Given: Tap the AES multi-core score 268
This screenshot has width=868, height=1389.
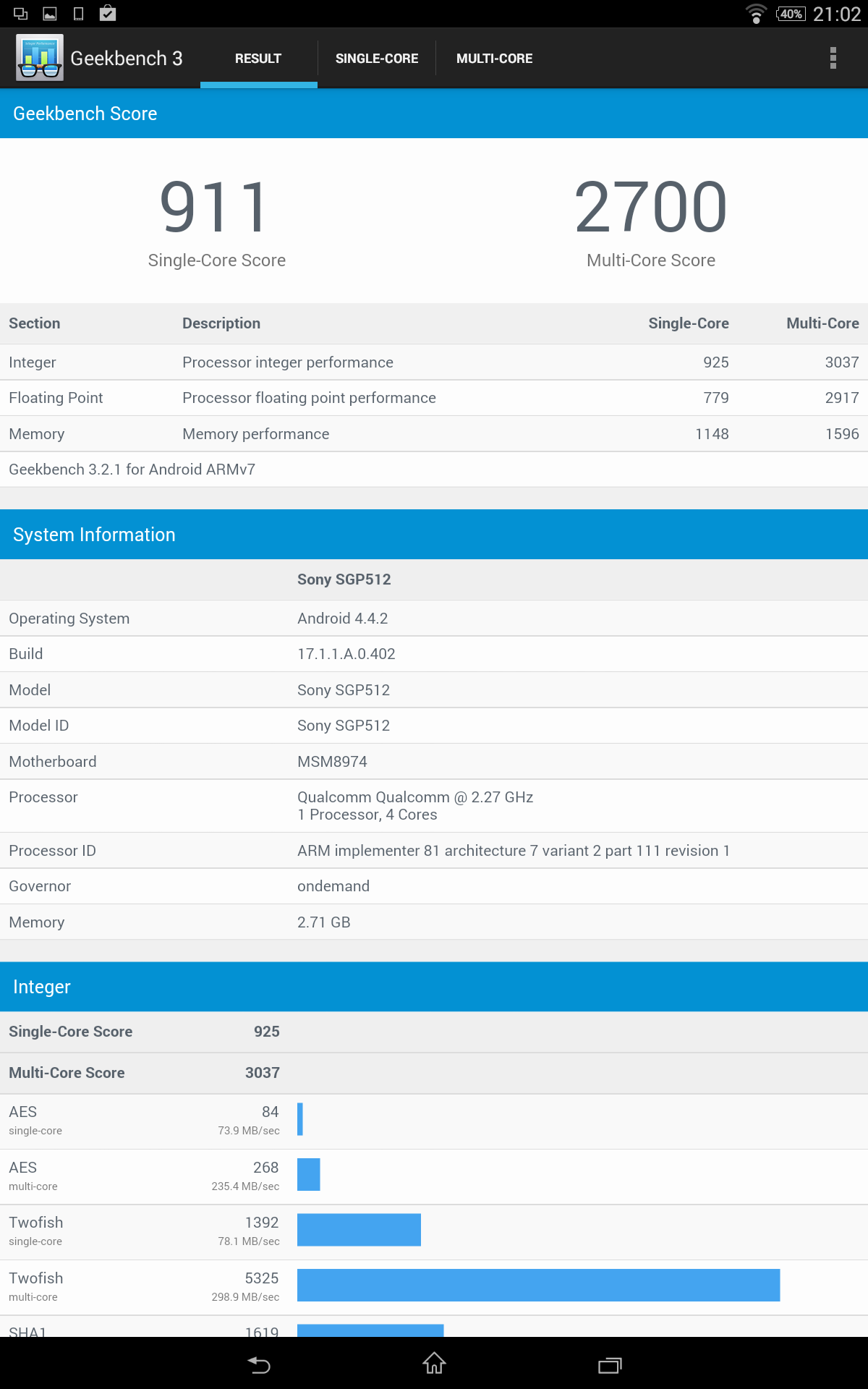Looking at the screenshot, I should point(266,1168).
